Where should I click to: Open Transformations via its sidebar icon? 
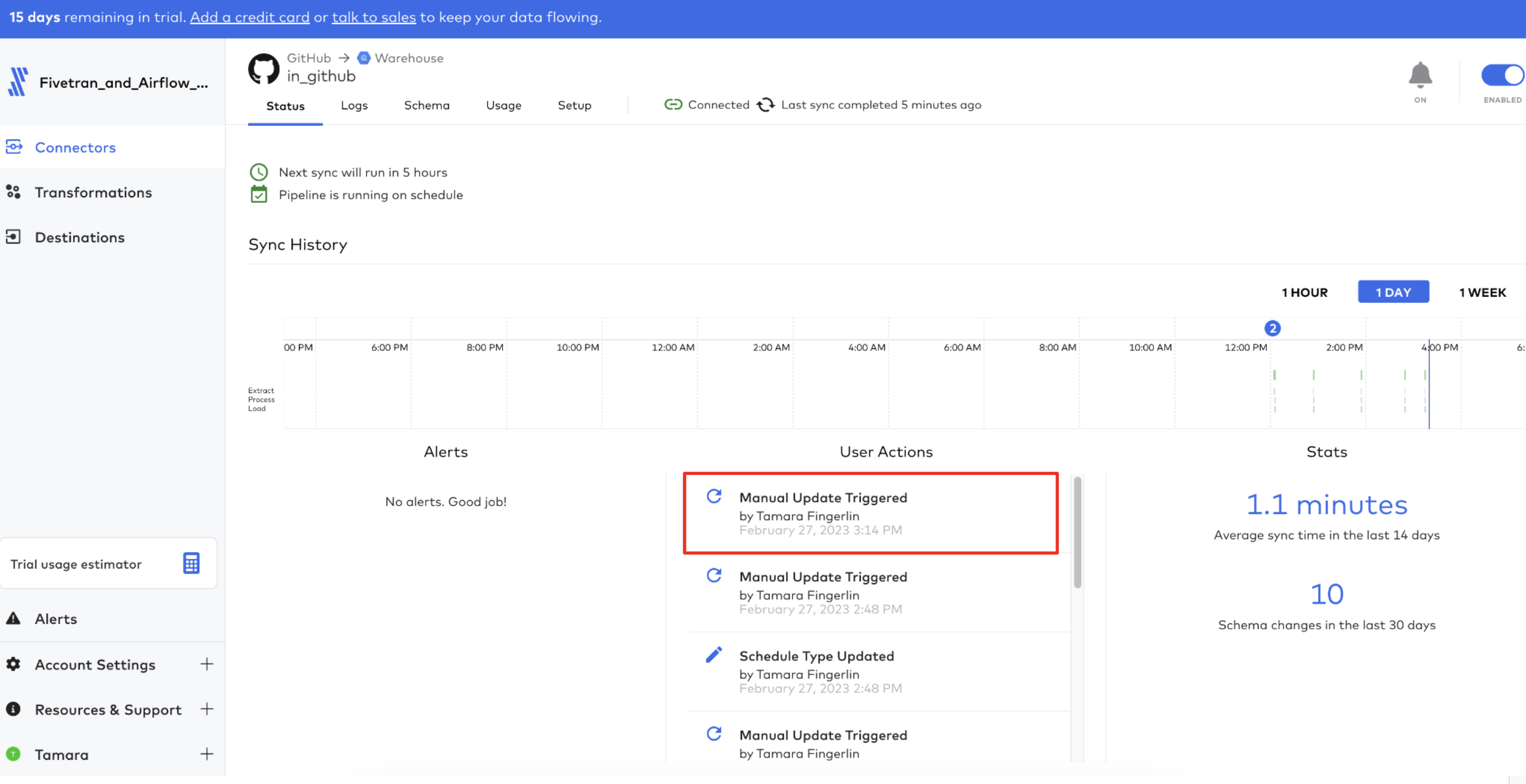(14, 192)
